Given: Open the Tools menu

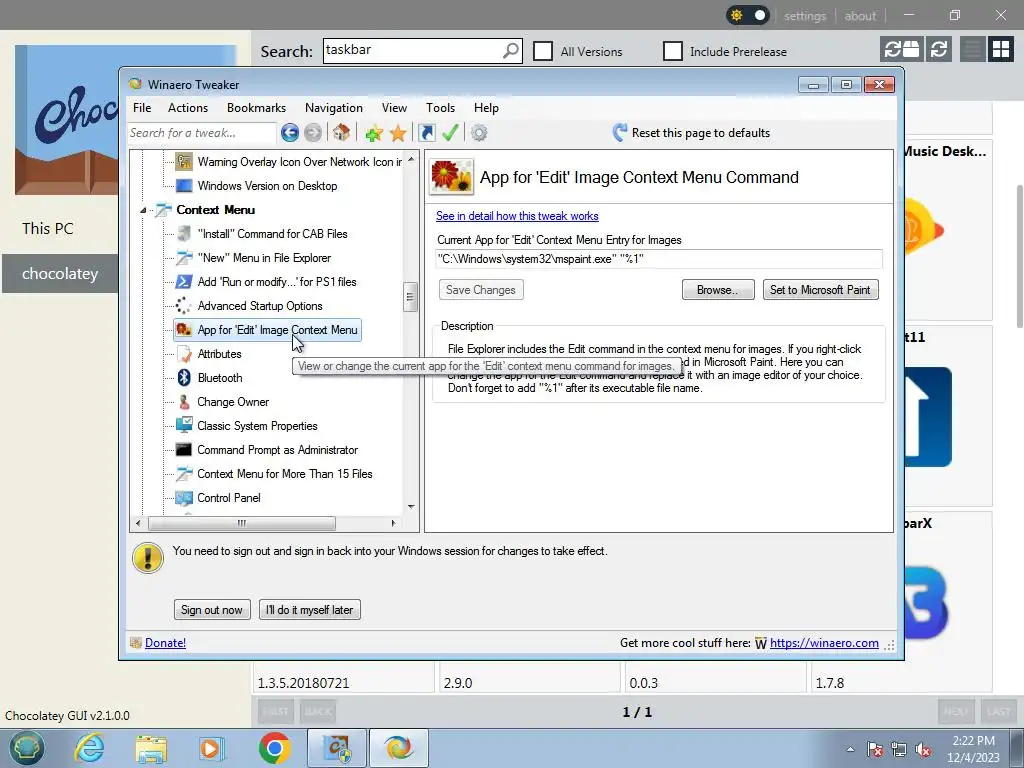Looking at the screenshot, I should point(440,108).
